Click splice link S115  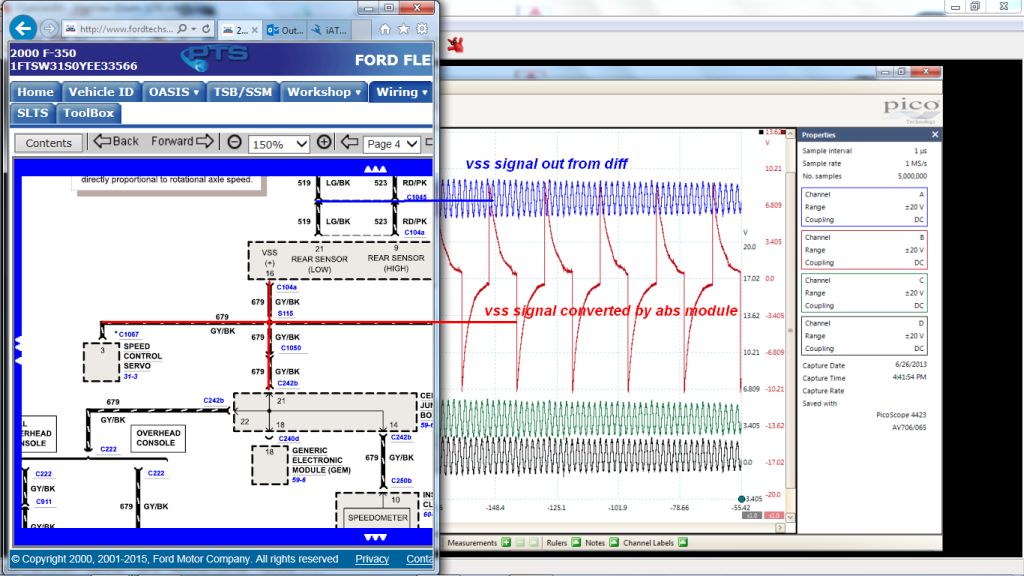pos(285,313)
